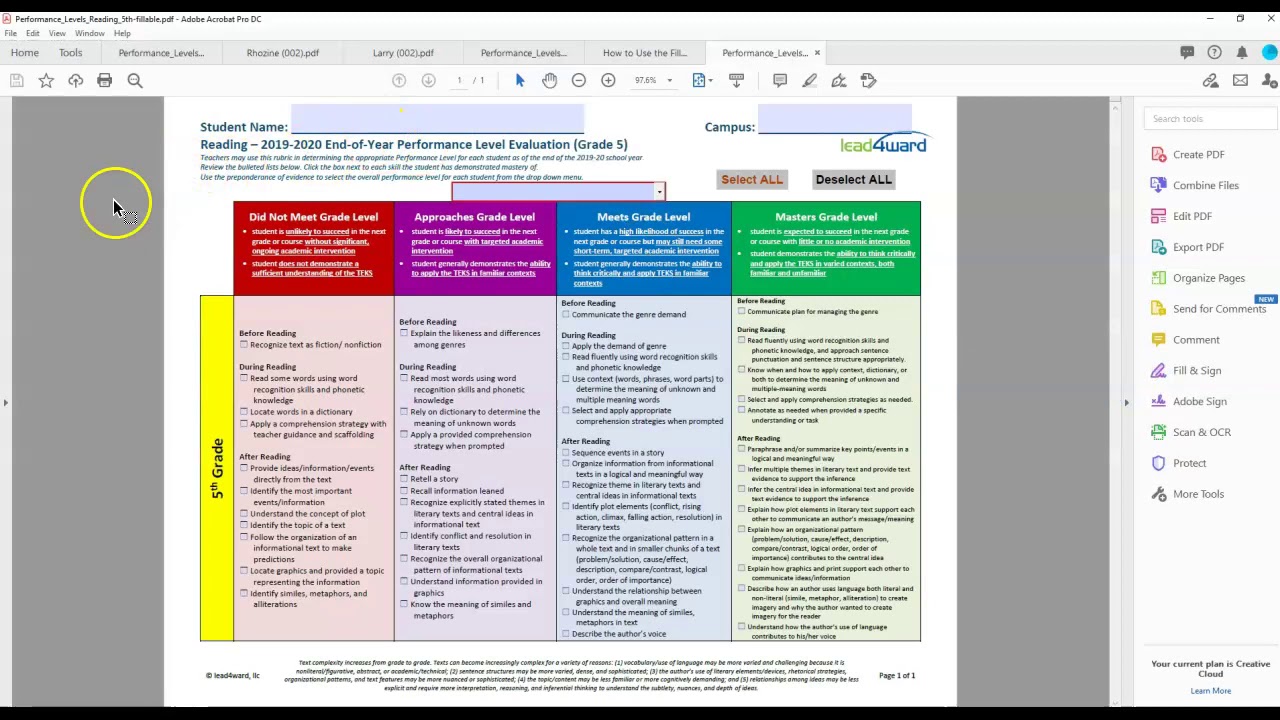Open the performance level dropdown on the form
Image resolution: width=1280 pixels, height=720 pixels.
659,192
